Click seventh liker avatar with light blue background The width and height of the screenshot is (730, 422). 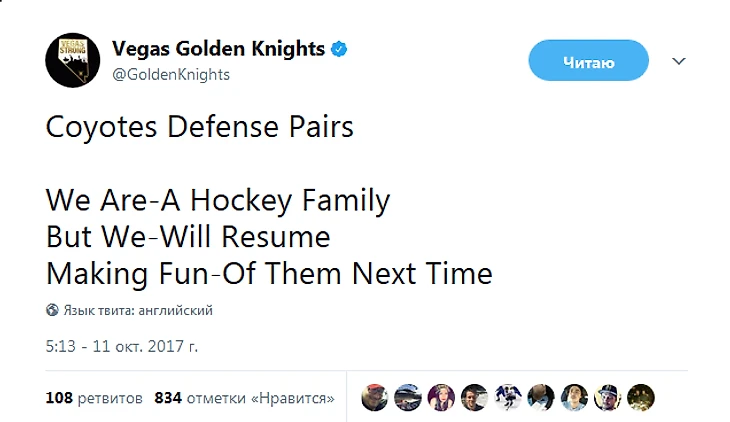(573, 397)
